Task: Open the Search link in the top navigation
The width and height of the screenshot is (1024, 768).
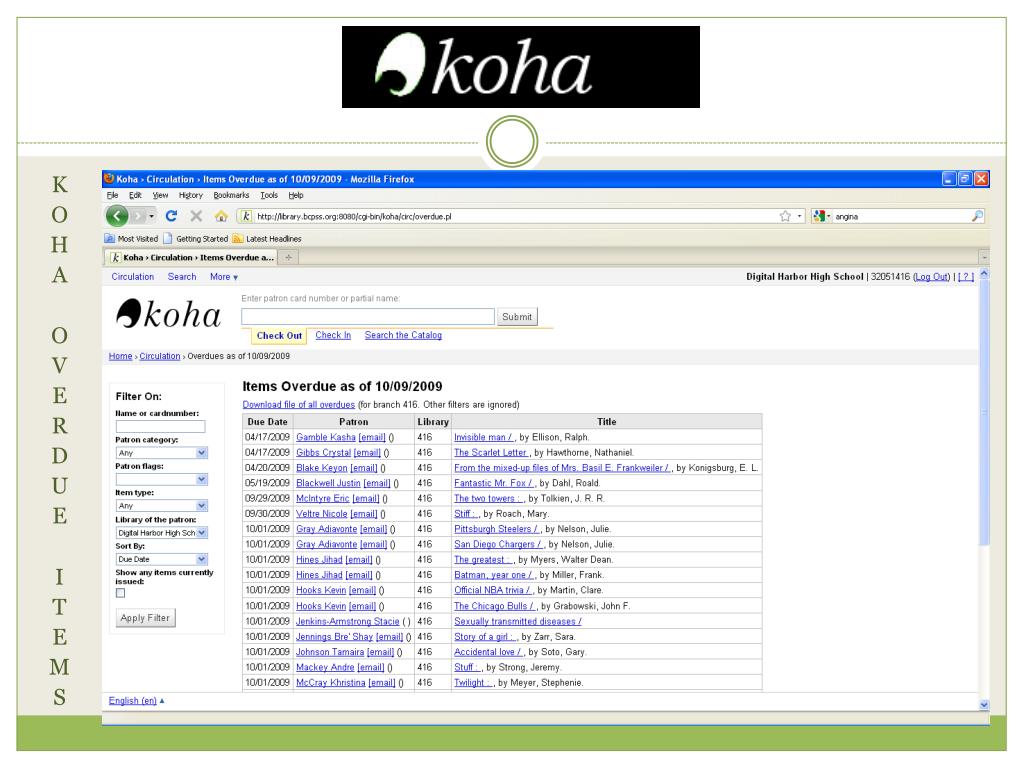Action: click(182, 277)
